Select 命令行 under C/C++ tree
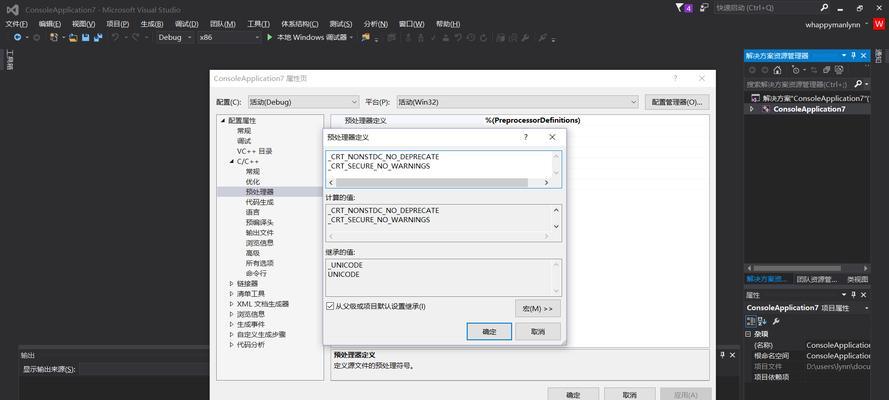 (x=256, y=273)
